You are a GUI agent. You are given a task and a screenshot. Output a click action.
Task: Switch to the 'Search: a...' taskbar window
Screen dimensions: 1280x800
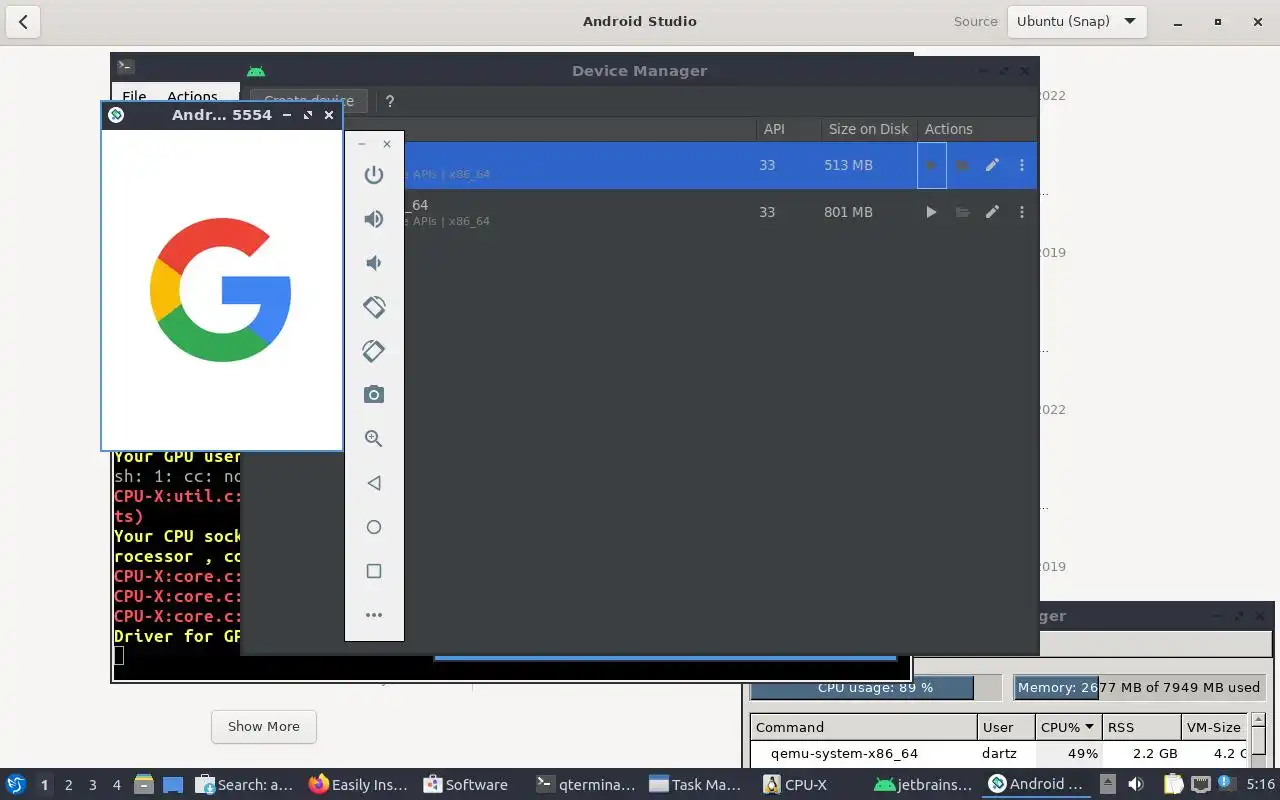pyautogui.click(x=244, y=784)
